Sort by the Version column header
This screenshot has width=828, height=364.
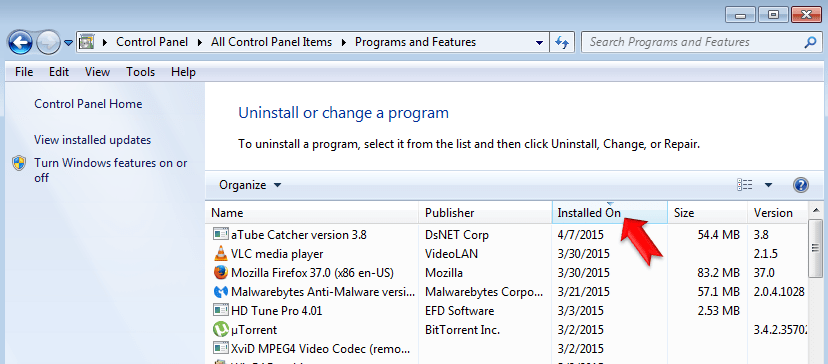coord(778,213)
